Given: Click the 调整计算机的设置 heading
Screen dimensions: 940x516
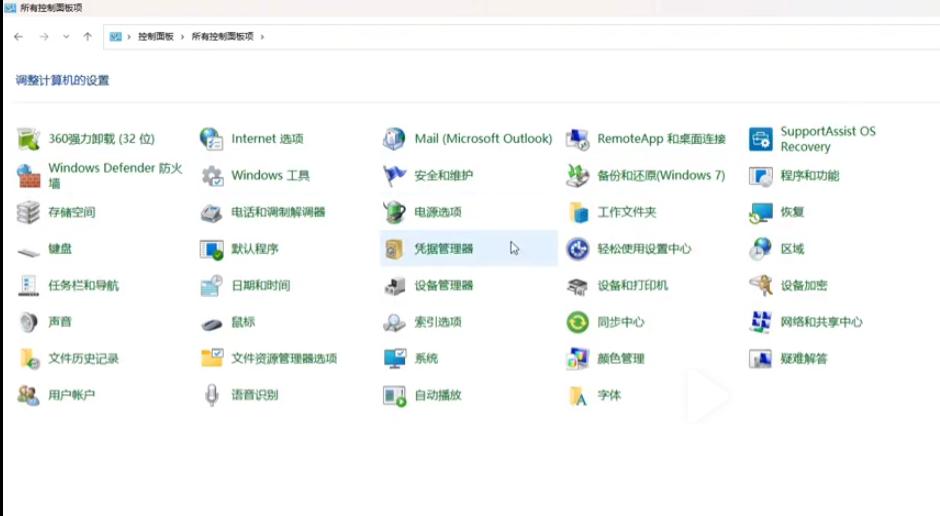Looking at the screenshot, I should pyautogui.click(x=62, y=80).
